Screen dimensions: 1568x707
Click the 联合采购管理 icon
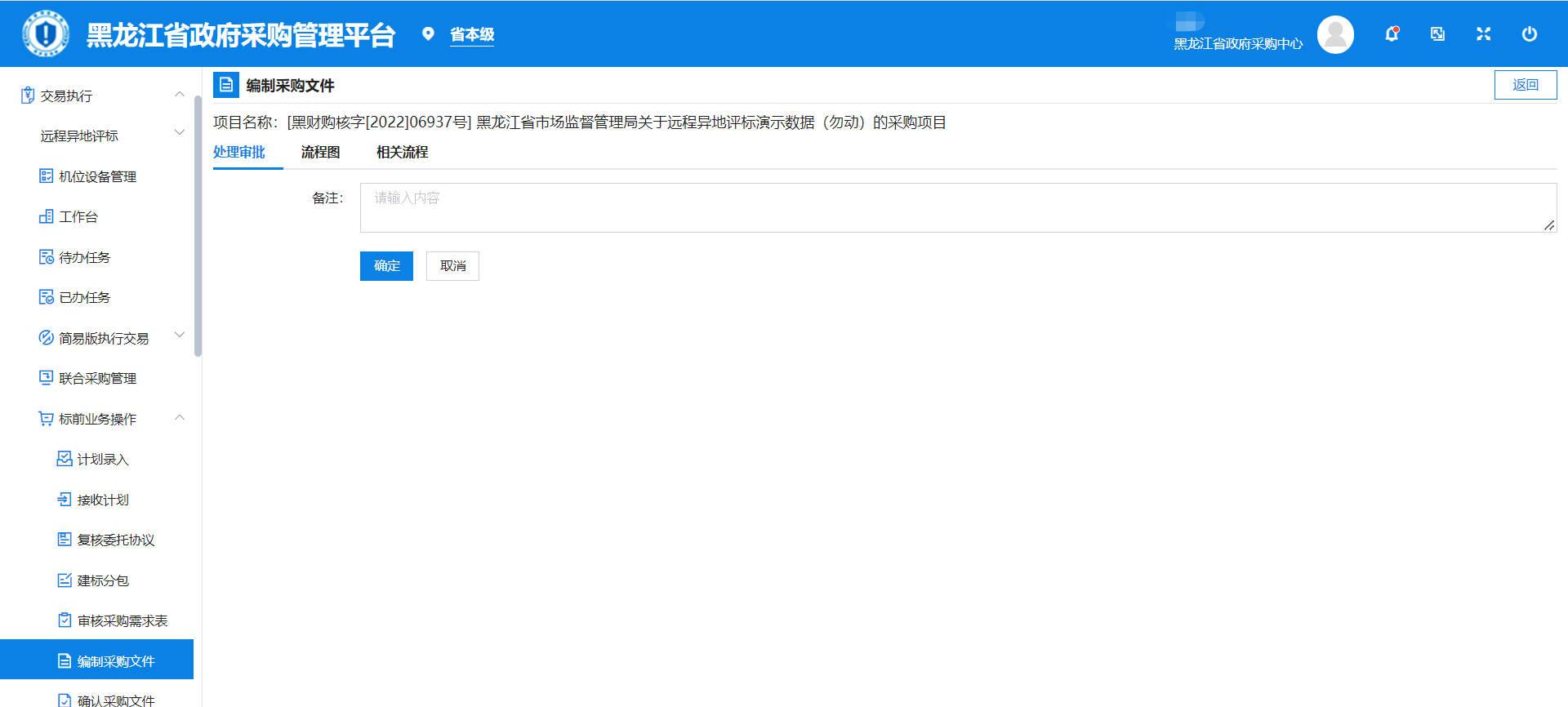47,377
